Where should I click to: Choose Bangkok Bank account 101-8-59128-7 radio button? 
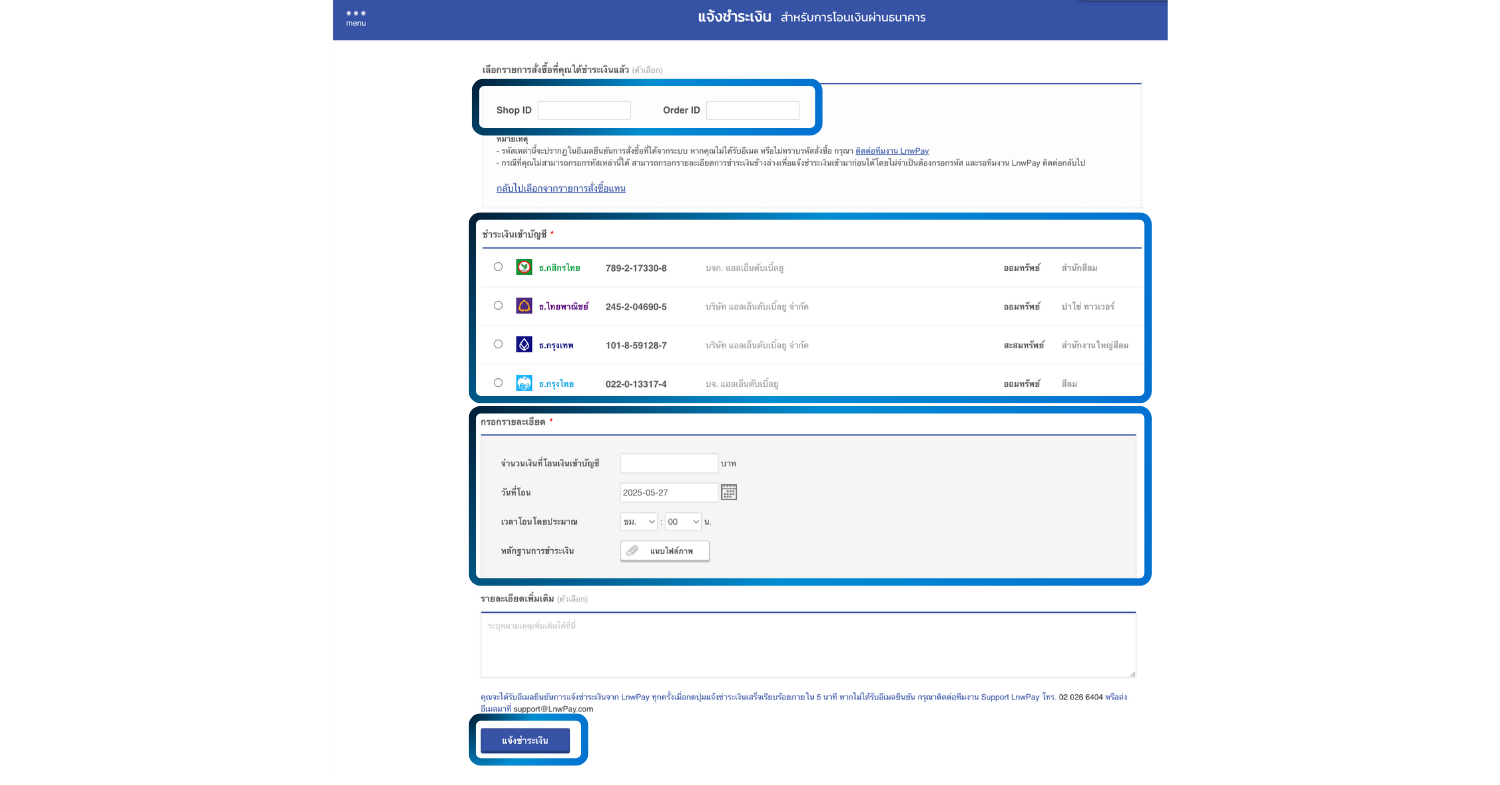click(498, 344)
